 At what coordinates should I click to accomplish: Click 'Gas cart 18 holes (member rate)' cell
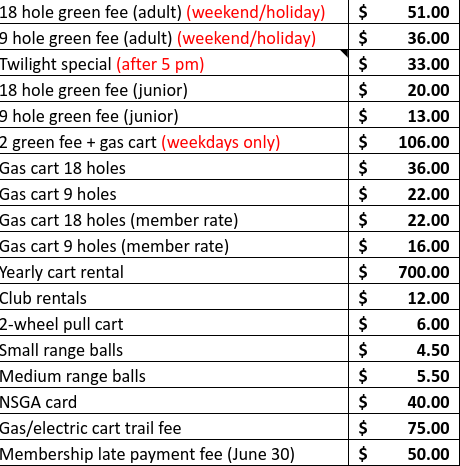(174, 219)
